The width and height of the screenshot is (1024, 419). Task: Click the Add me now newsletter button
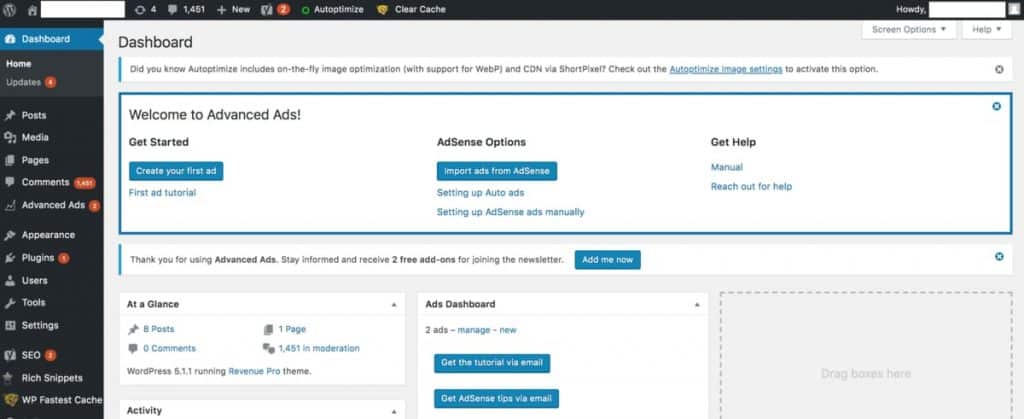[608, 260]
